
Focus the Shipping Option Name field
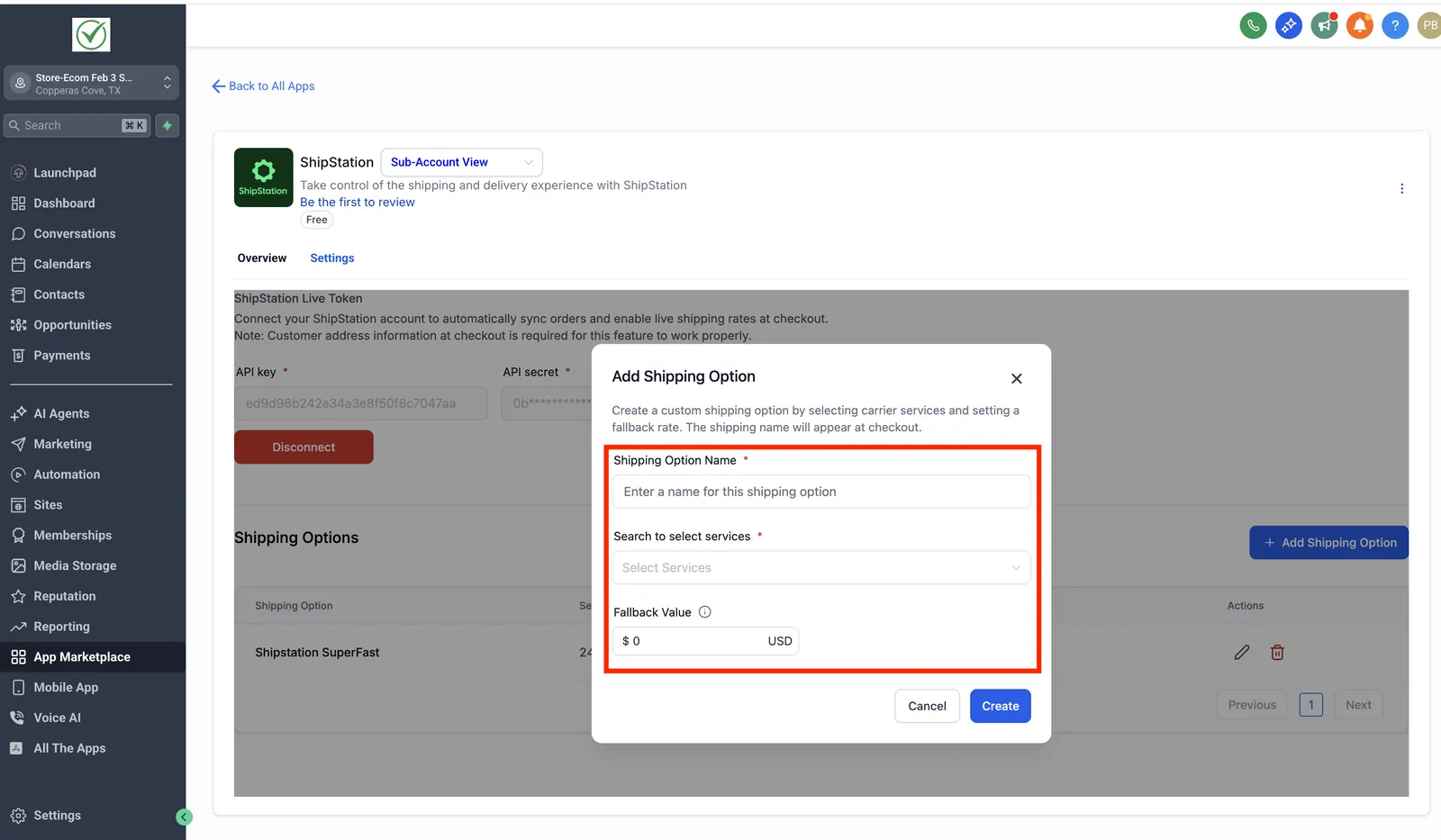[x=821, y=492]
